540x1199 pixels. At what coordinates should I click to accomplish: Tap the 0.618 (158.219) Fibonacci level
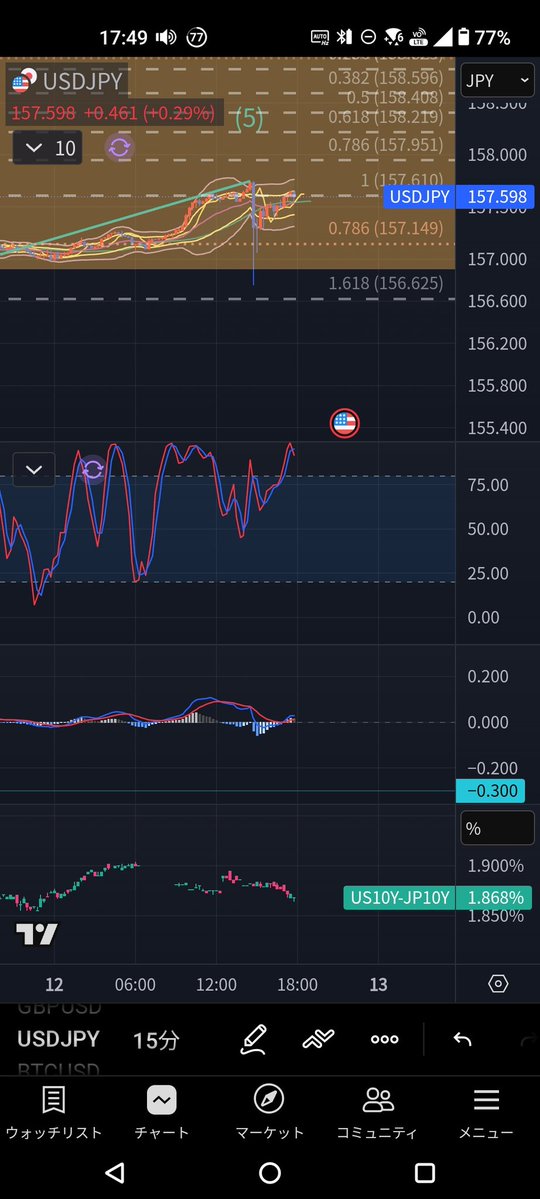385,117
